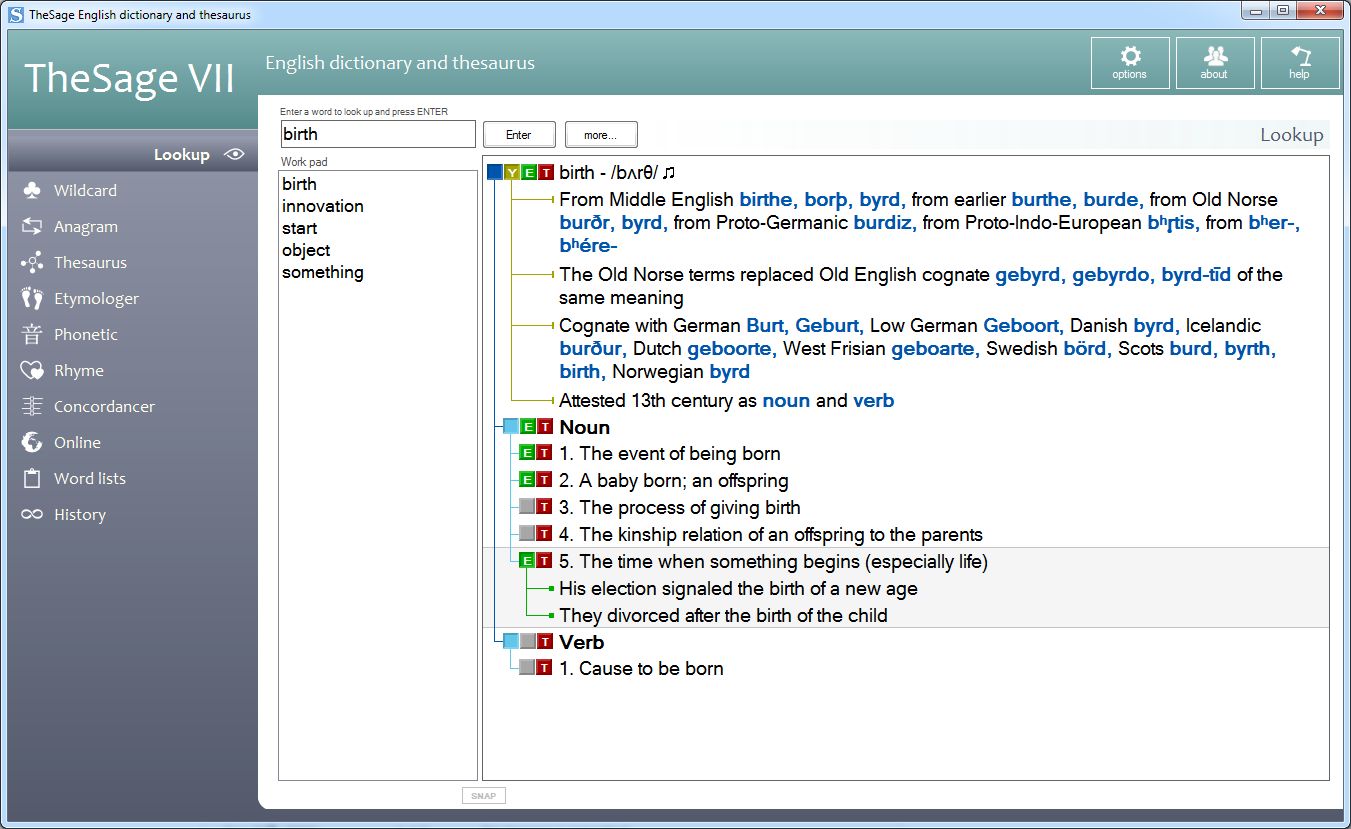Click red T icon beside 'Cause to be born'
This screenshot has height=829, width=1351.
pos(544,668)
